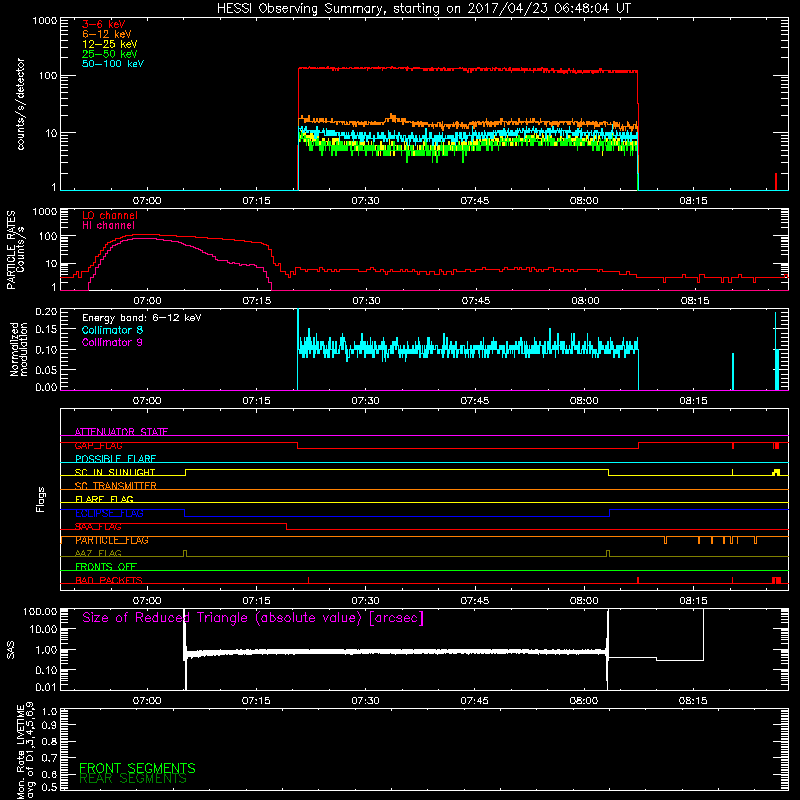Select the FRONT SEGMENTS legend label
The height and width of the screenshot is (800, 800).
(x=137, y=768)
